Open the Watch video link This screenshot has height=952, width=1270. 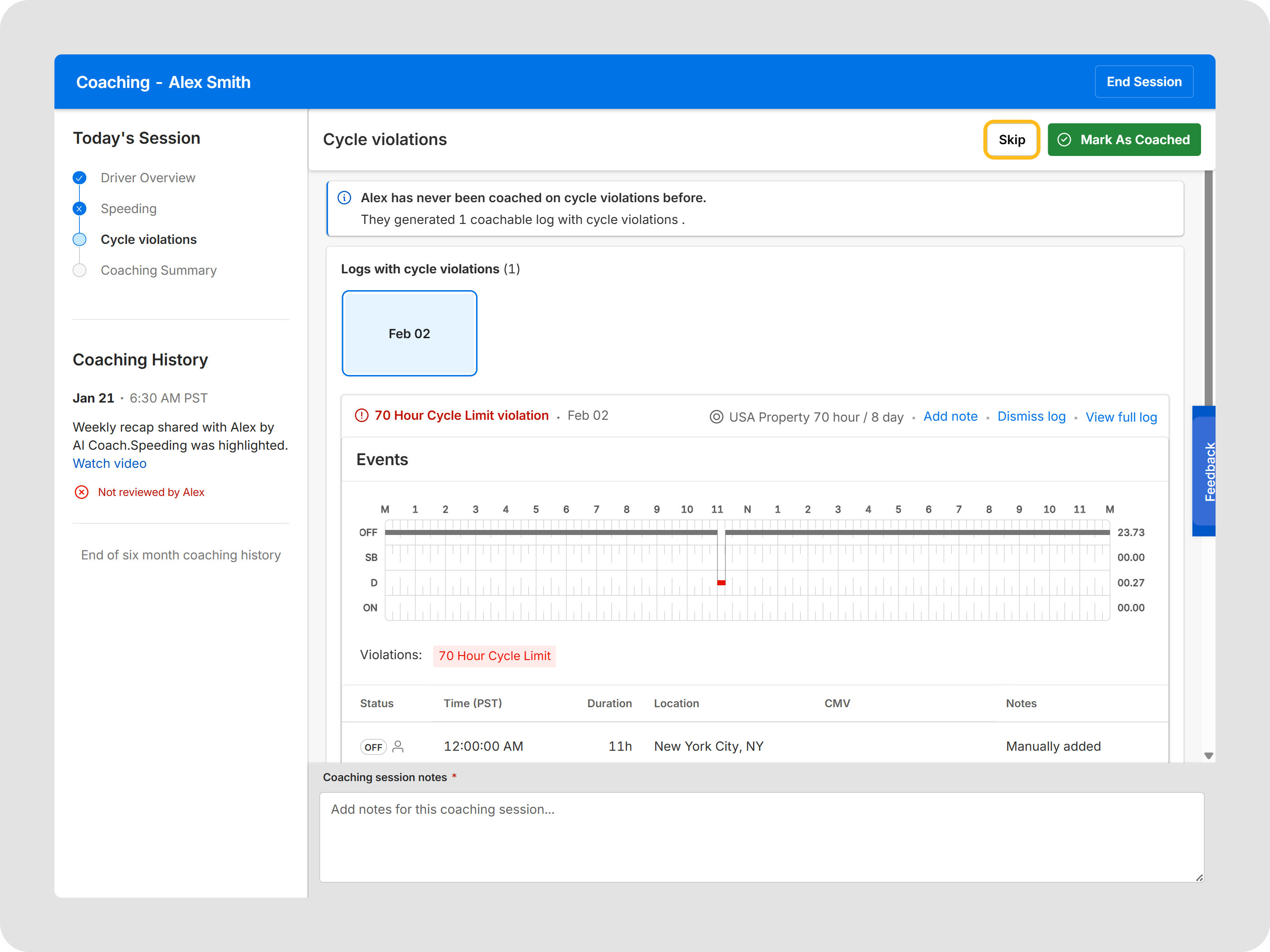(x=110, y=463)
